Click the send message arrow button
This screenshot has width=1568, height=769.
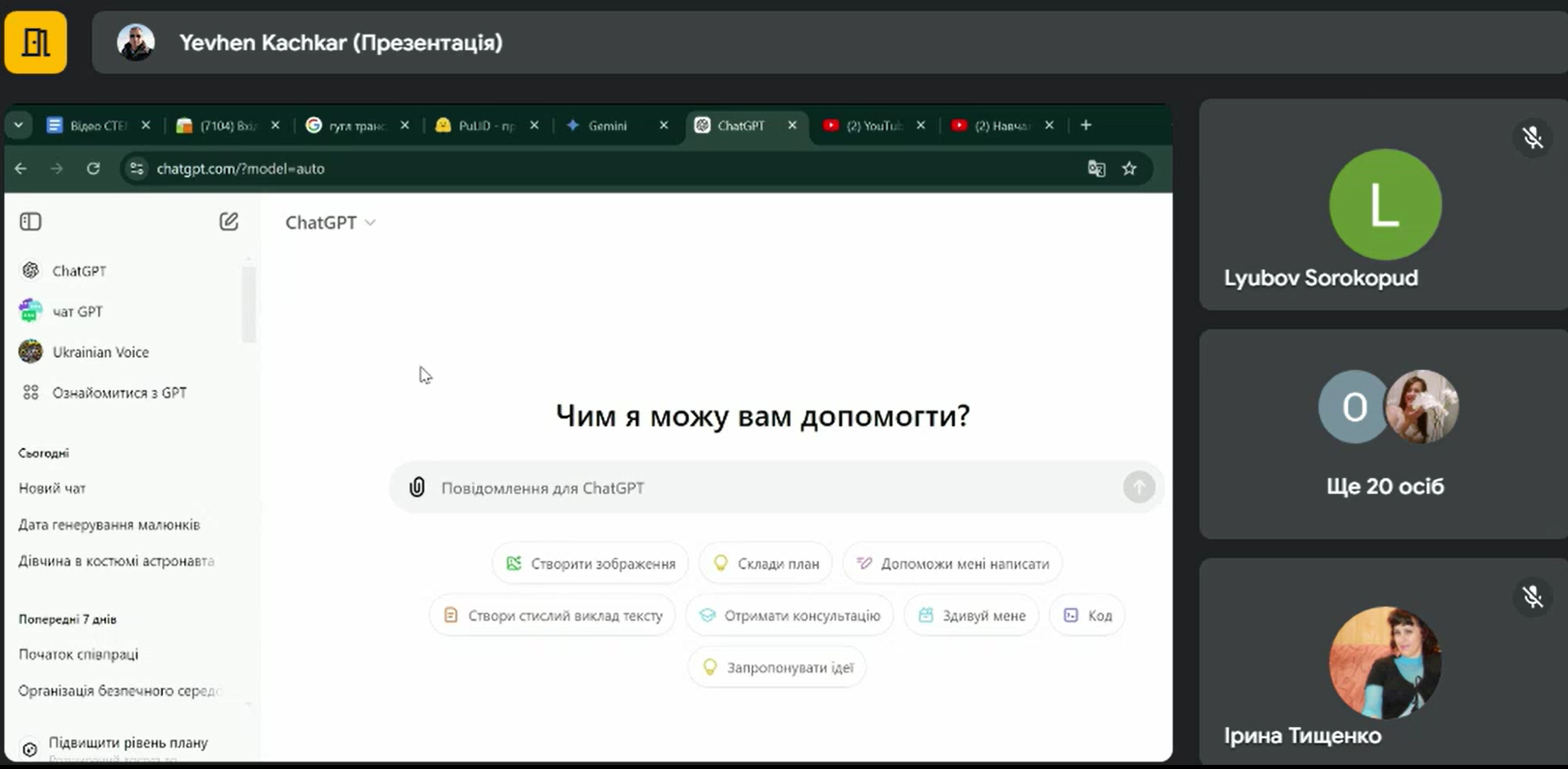pyautogui.click(x=1139, y=487)
